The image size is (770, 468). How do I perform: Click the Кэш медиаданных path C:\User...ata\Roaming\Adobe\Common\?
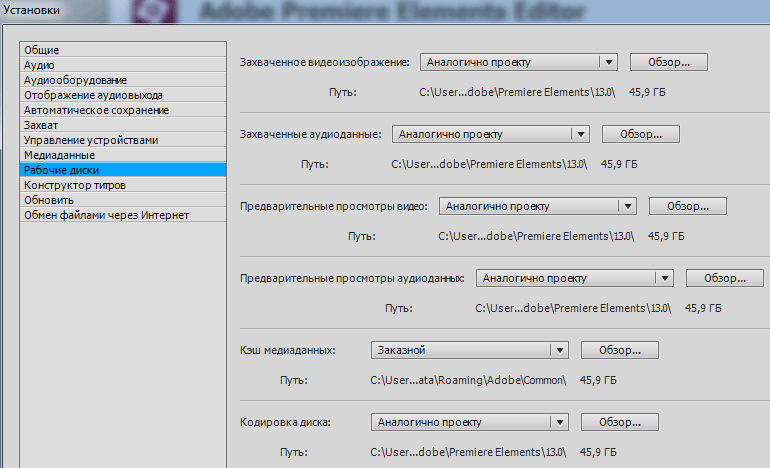tap(468, 380)
